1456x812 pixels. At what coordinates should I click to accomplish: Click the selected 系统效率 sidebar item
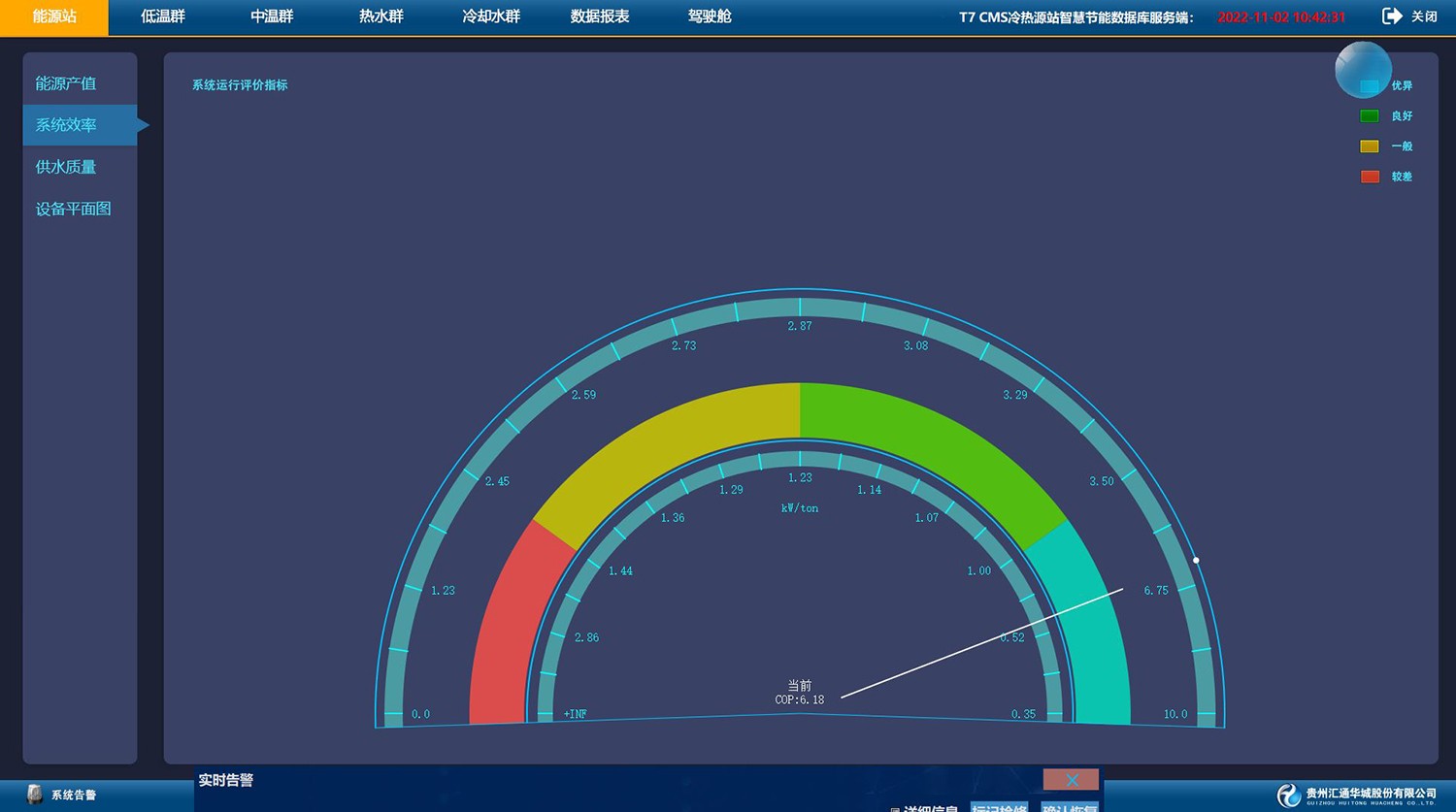pyautogui.click(x=66, y=125)
